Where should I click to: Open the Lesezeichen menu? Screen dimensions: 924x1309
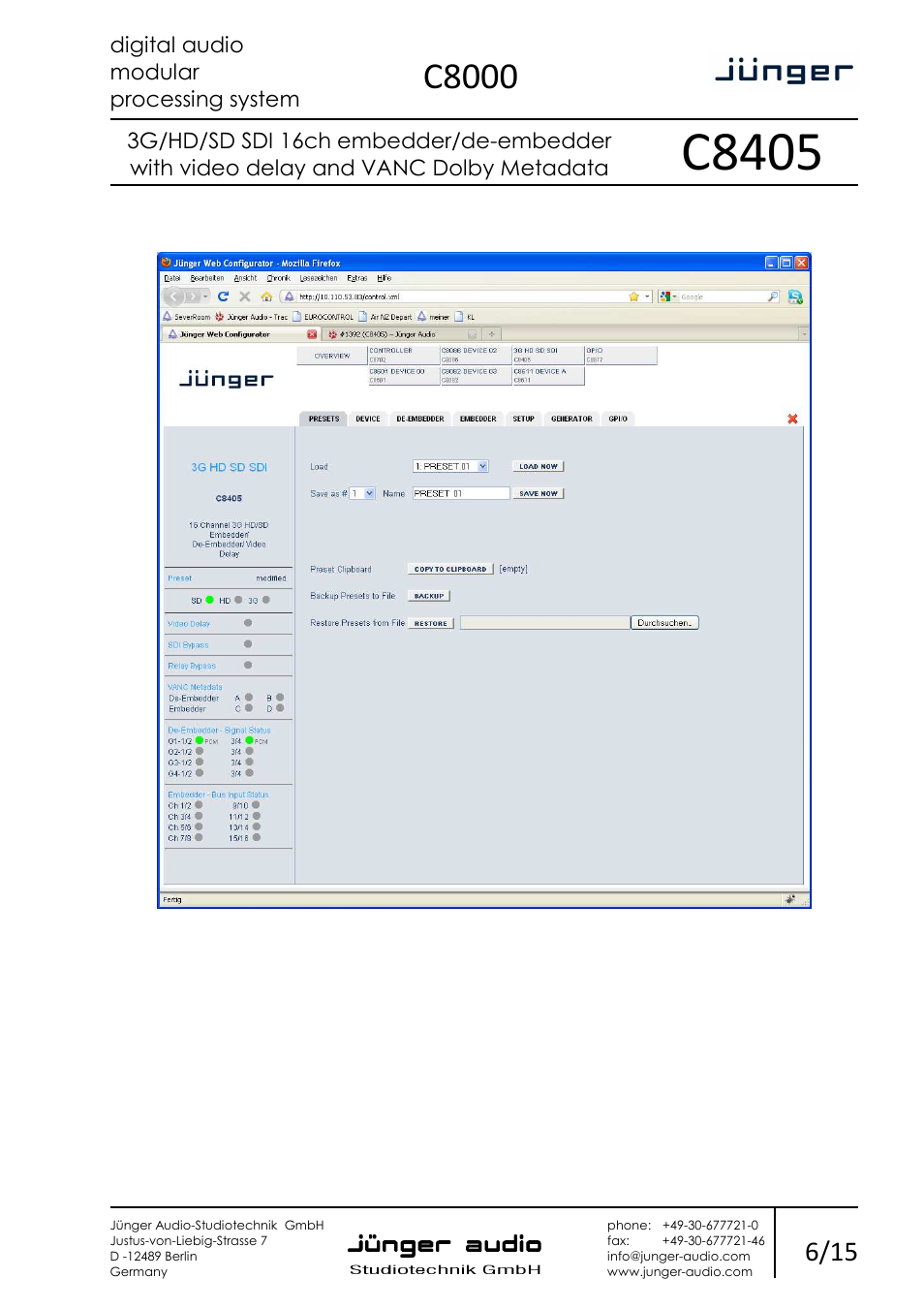319,278
